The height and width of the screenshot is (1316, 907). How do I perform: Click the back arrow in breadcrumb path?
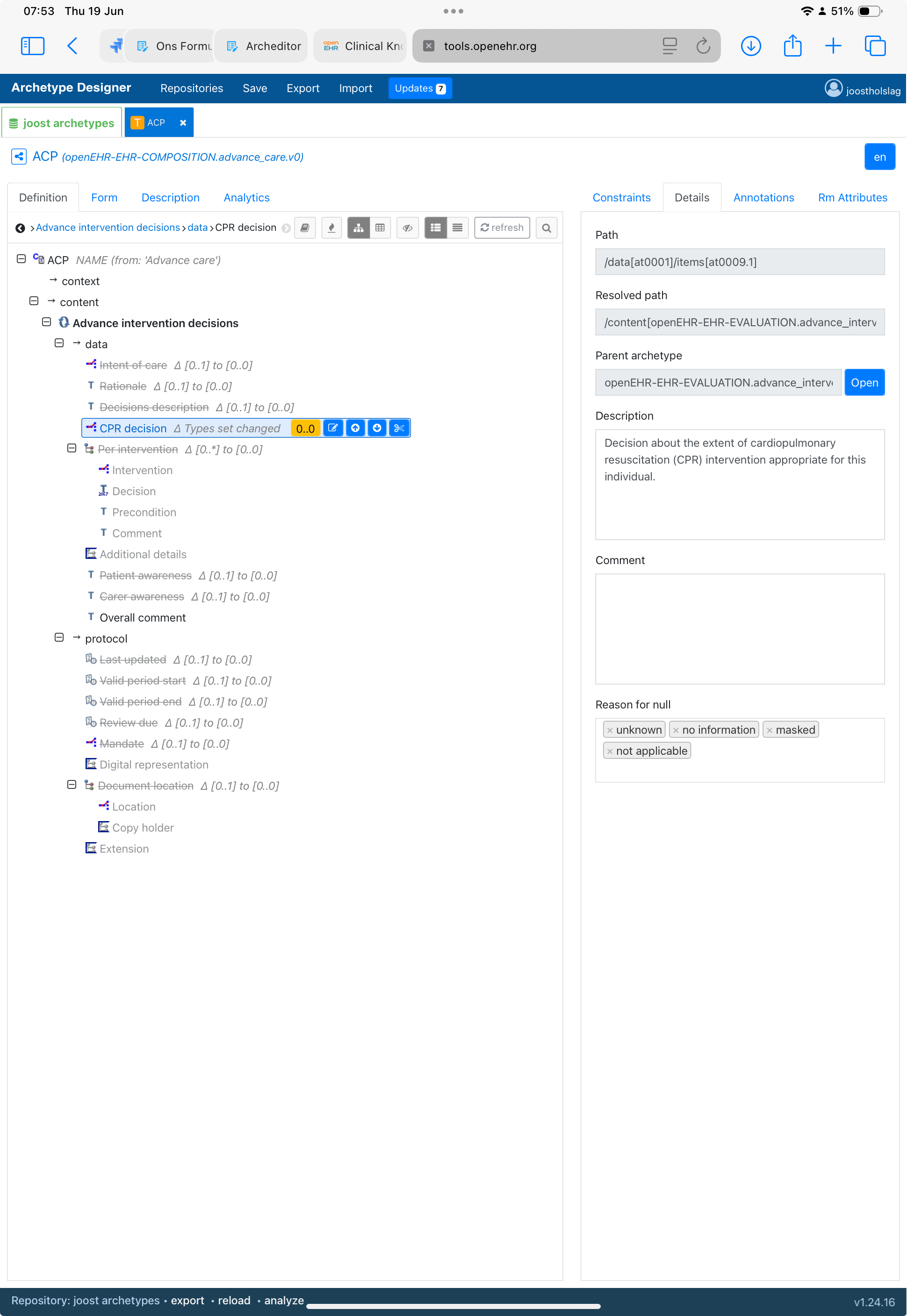coord(20,228)
